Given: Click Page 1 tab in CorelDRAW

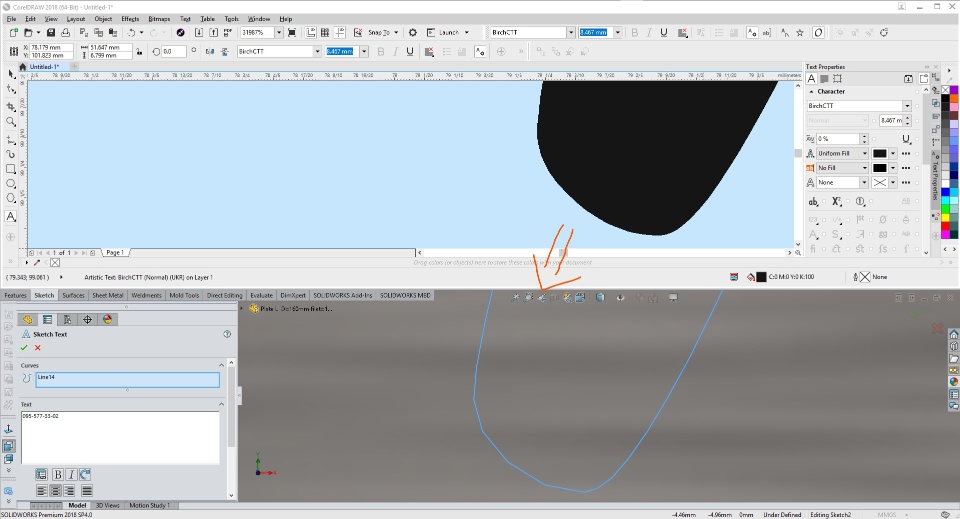Looking at the screenshot, I should 115,252.
